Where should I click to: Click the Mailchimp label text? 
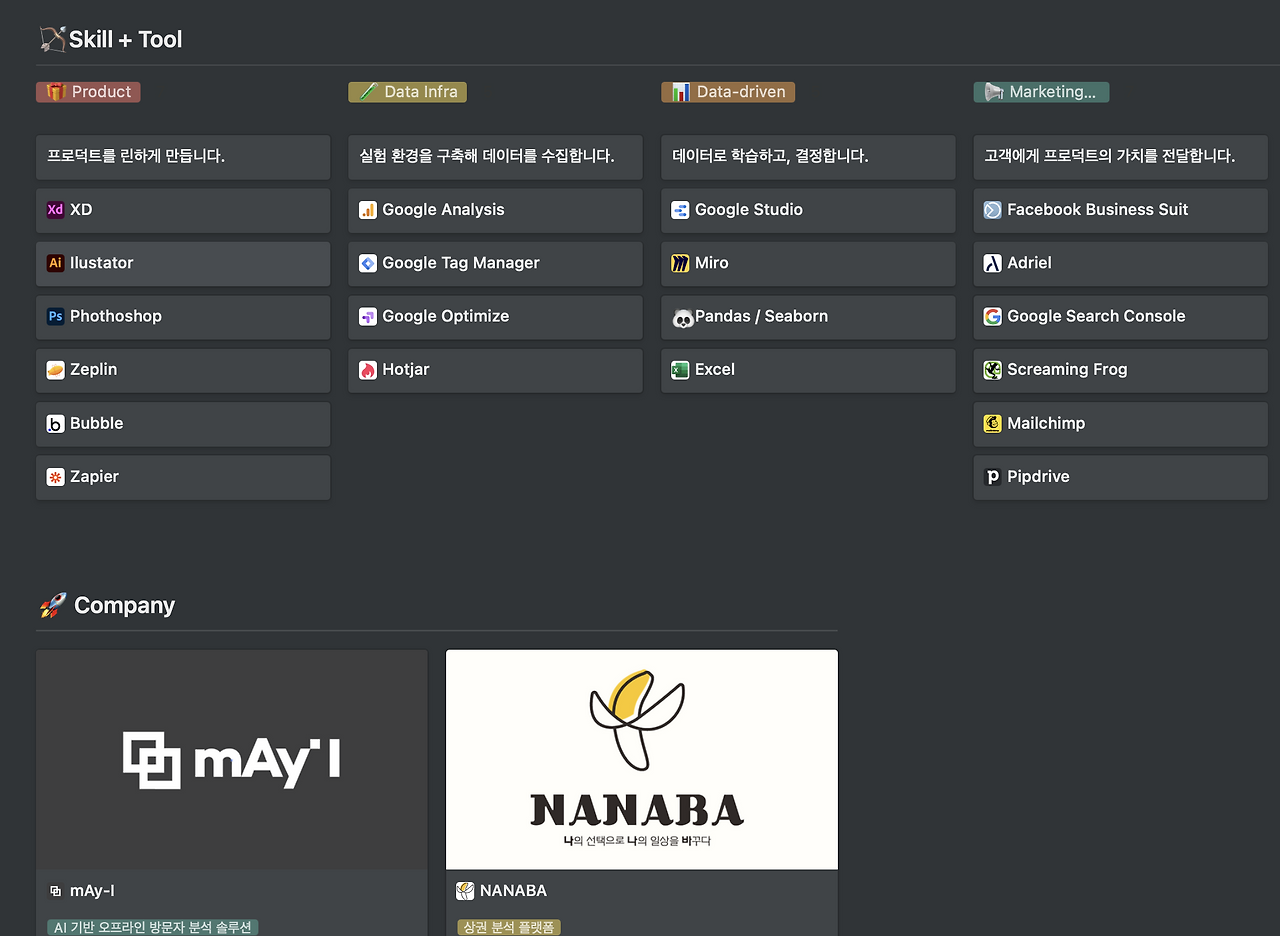coord(1046,424)
